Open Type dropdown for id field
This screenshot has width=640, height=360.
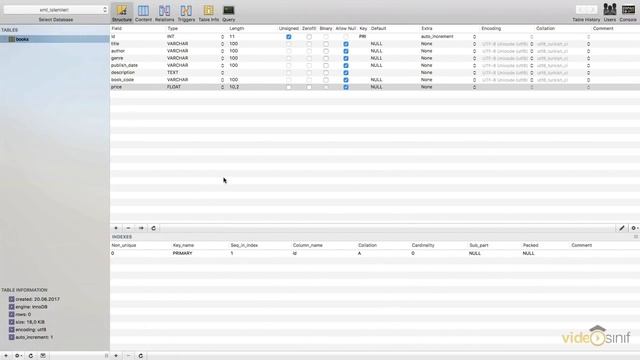pos(222,37)
